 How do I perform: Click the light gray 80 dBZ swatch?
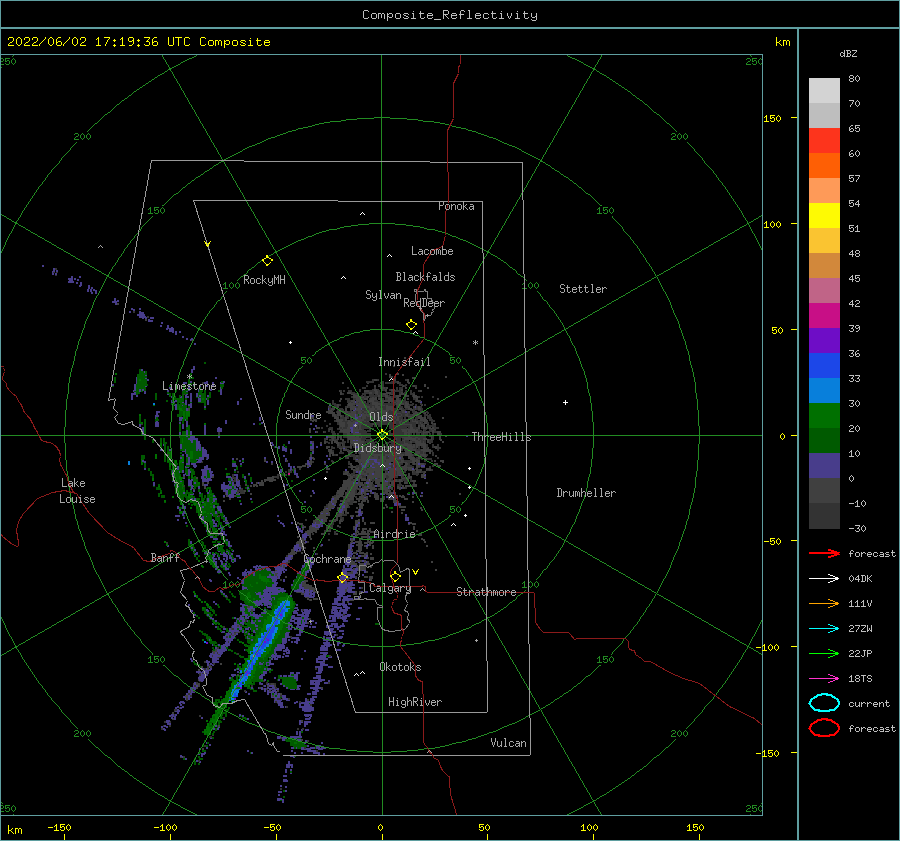[x=824, y=90]
